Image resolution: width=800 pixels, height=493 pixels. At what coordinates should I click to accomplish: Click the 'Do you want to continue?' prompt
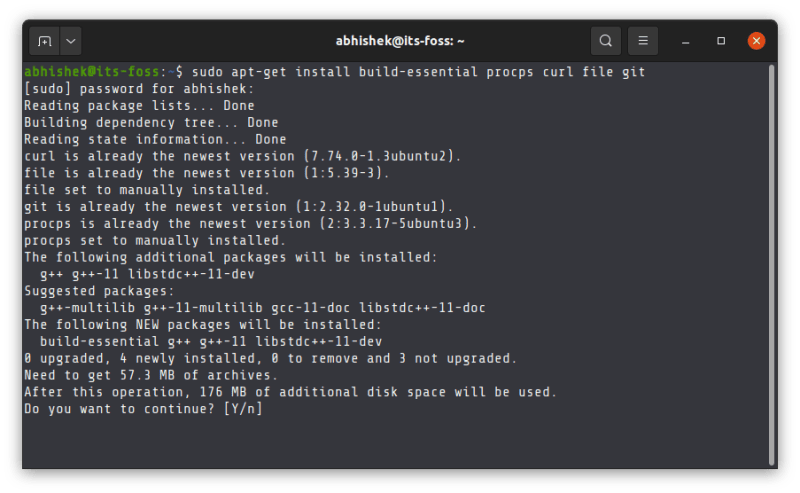click(142, 409)
